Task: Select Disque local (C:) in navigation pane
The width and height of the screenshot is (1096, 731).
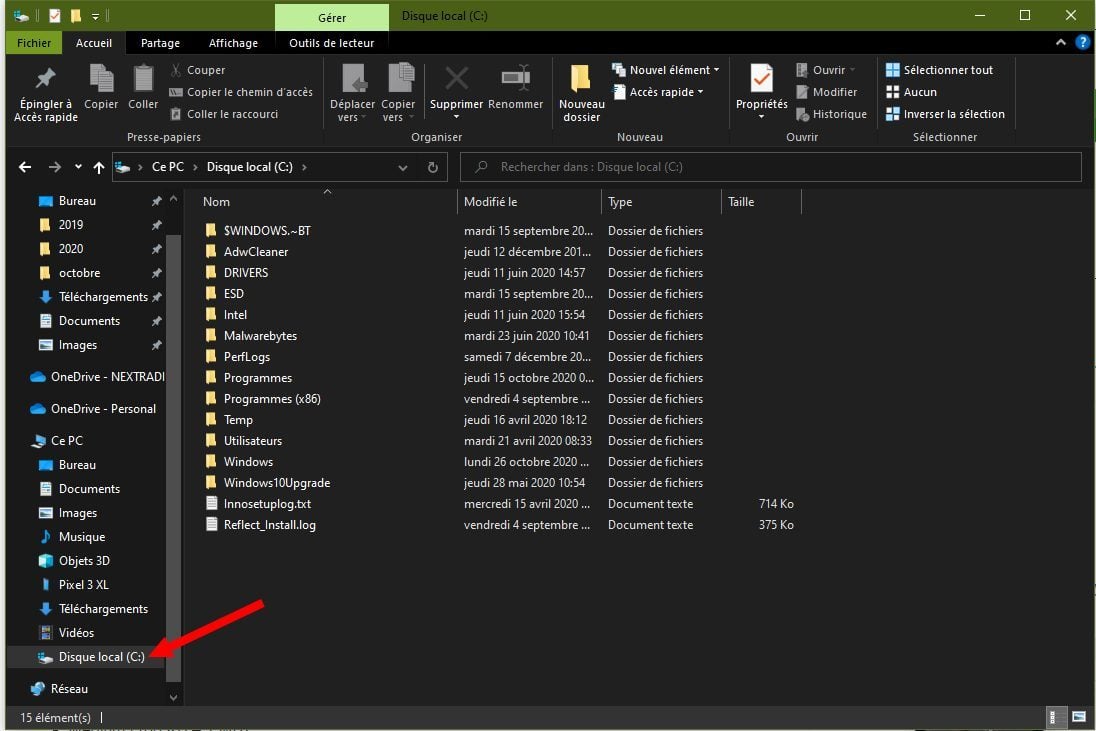Action: click(101, 657)
